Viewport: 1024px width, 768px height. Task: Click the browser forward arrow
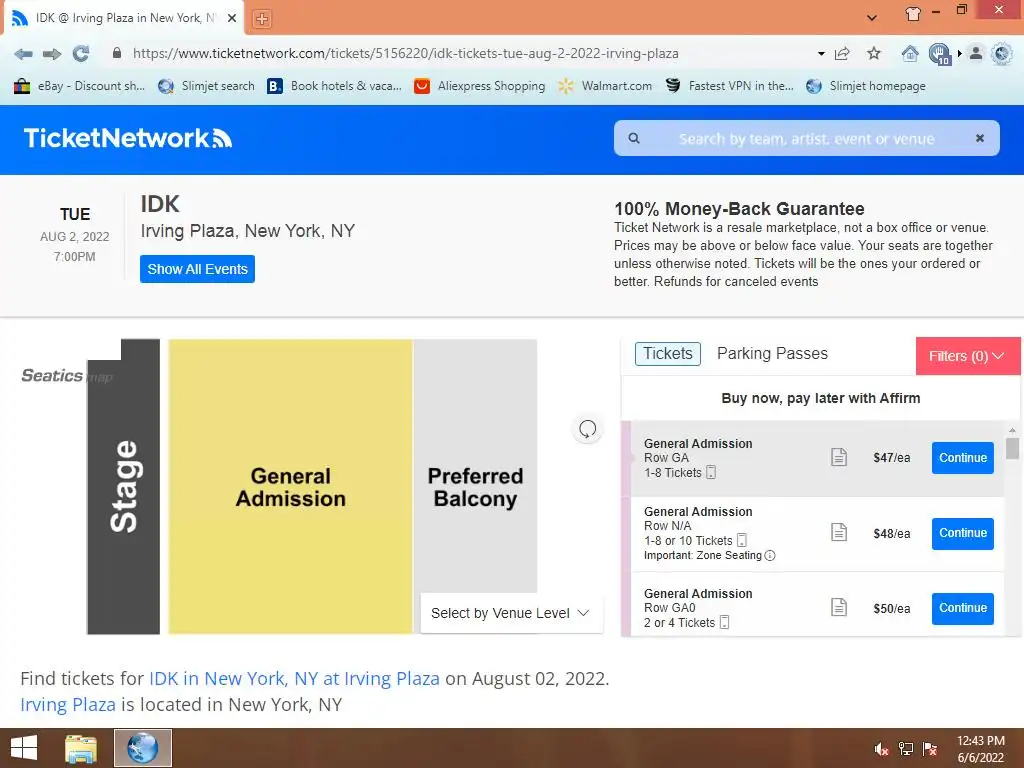click(x=52, y=54)
